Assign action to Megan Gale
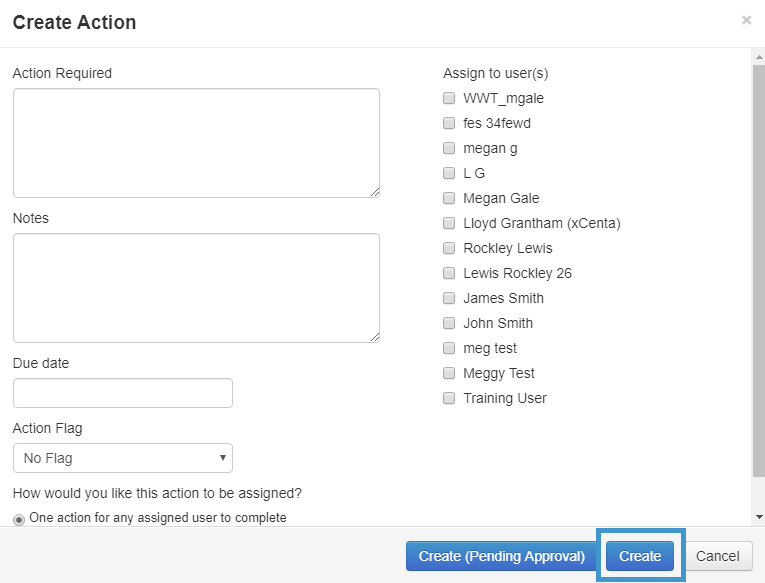The image size is (765, 583). pyautogui.click(x=449, y=198)
